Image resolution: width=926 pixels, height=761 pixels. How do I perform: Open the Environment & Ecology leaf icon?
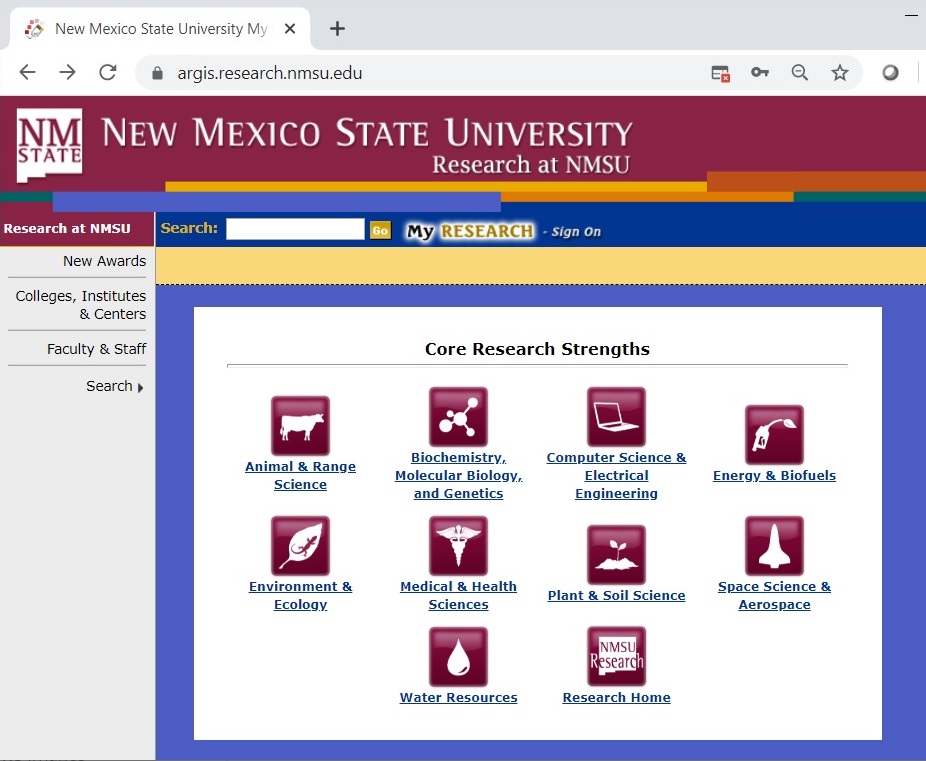tap(300, 546)
